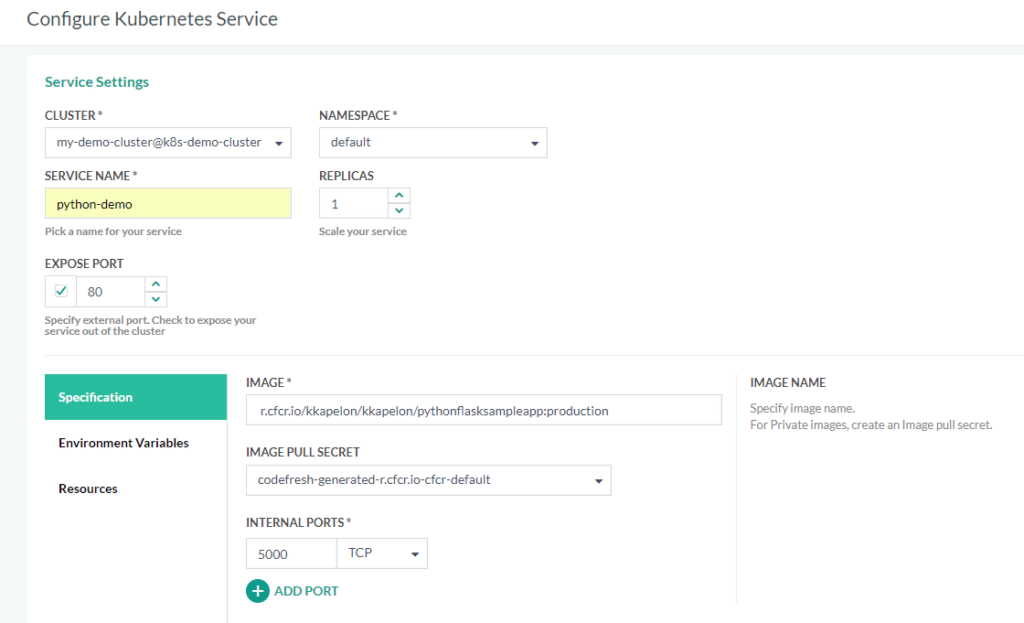
Task: Click the green plus icon beside ADD PORT
Action: [x=258, y=591]
